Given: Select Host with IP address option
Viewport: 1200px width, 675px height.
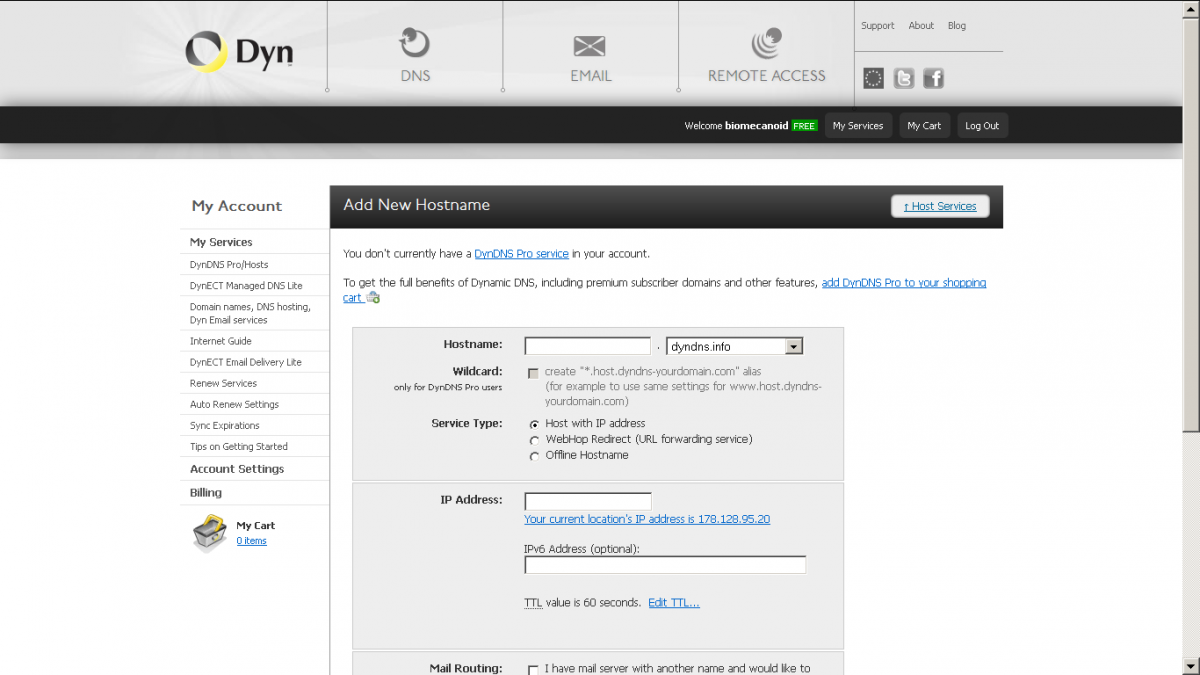Looking at the screenshot, I should (x=534, y=424).
